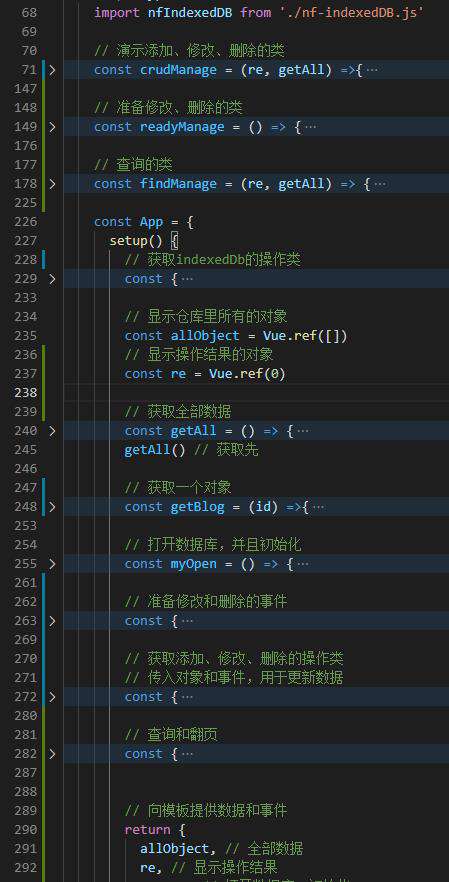
Task: Click the myOpen constant name
Action: pyautogui.click(x=194, y=564)
